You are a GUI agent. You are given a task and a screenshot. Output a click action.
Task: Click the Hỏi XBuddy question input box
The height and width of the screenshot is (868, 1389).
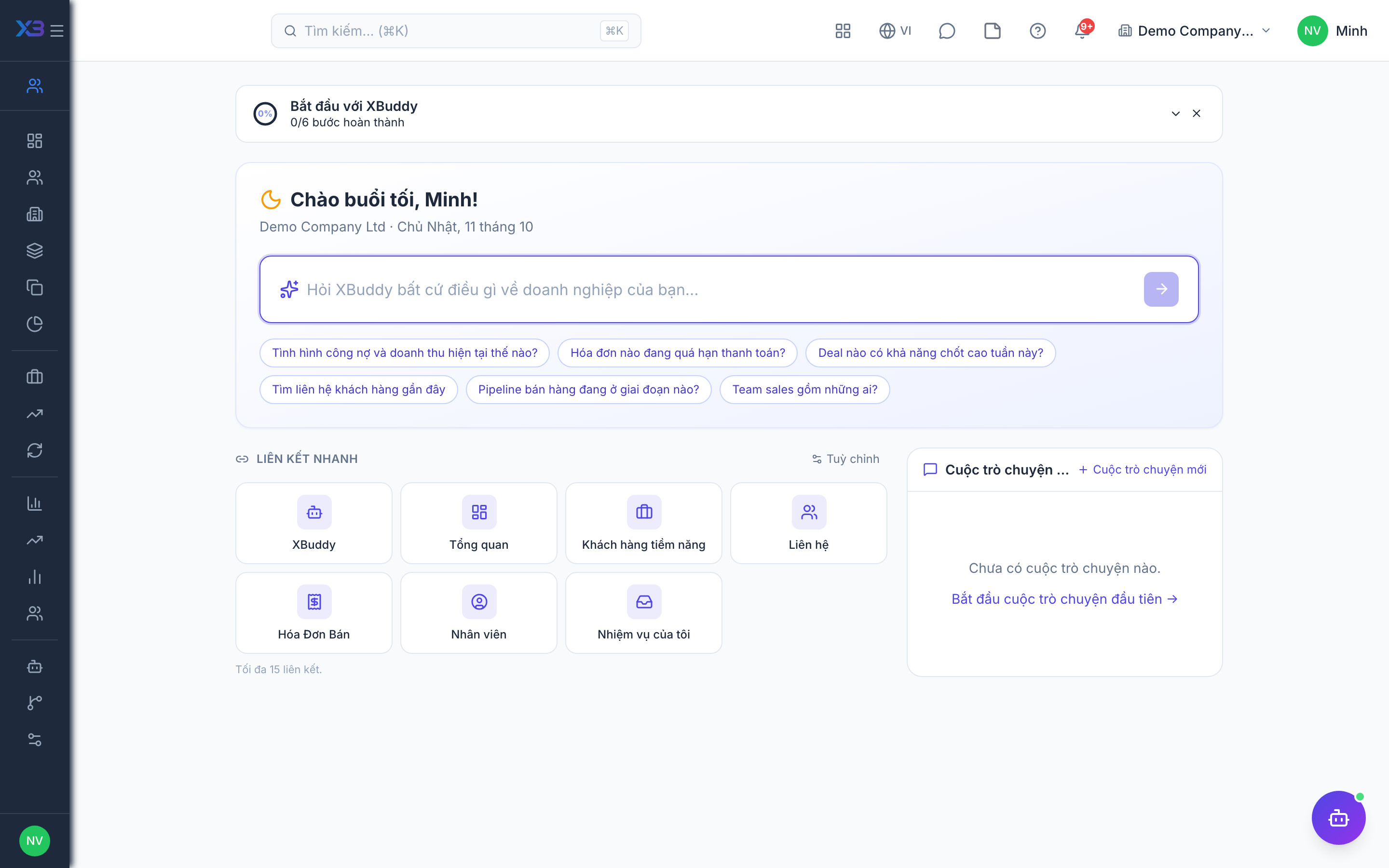(729, 289)
